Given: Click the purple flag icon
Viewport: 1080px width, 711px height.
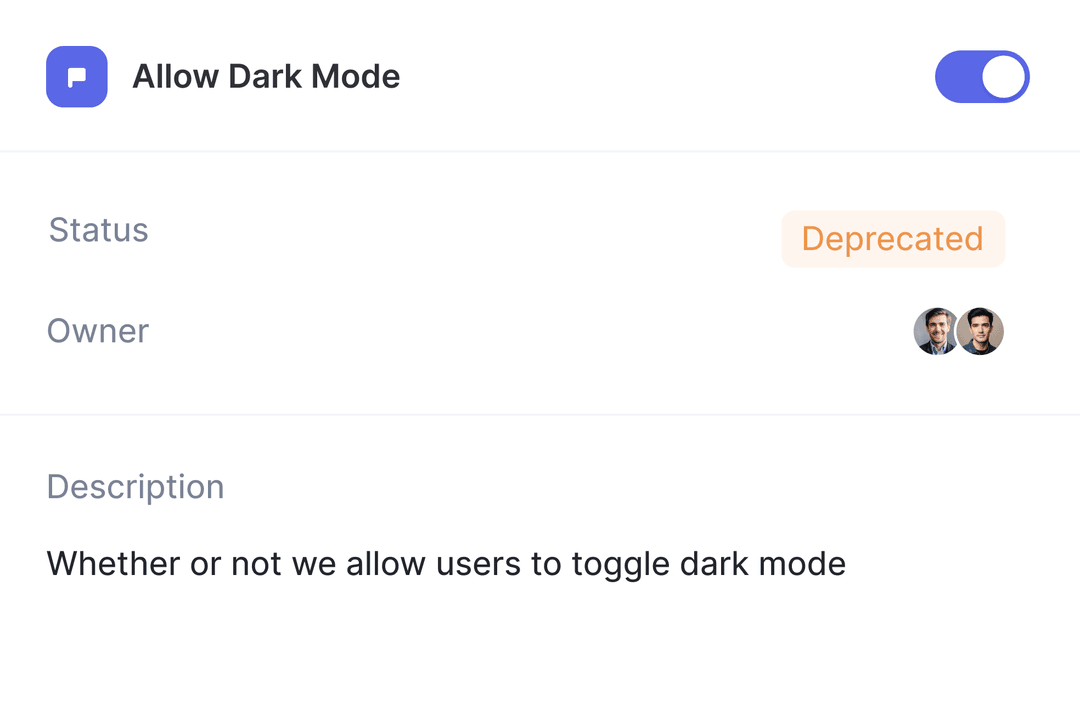Looking at the screenshot, I should pyautogui.click(x=77, y=77).
